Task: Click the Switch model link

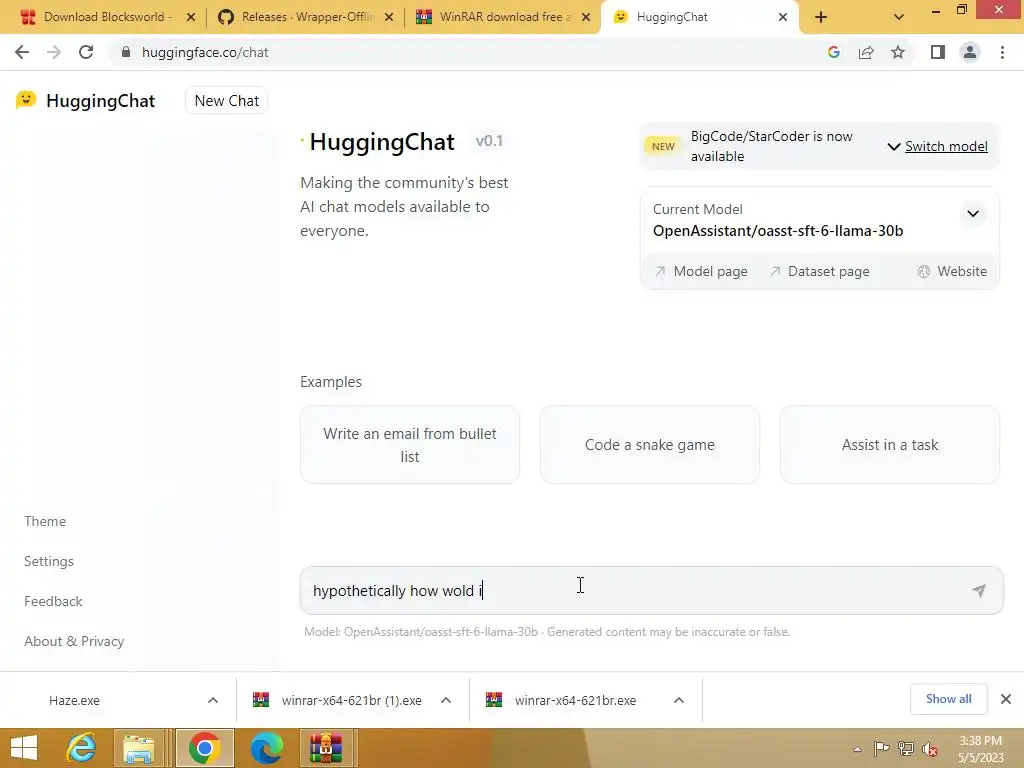Action: (946, 146)
